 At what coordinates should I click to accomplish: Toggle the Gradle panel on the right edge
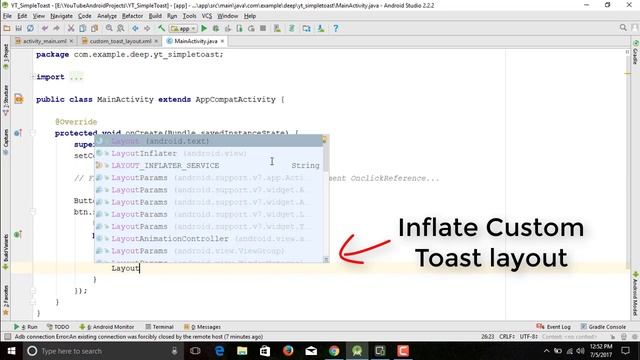pyautogui.click(x=635, y=53)
